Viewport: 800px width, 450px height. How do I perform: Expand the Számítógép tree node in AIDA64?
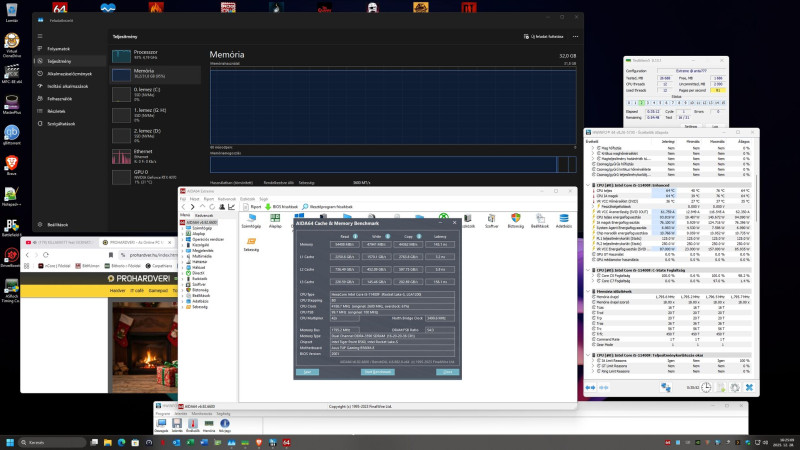(181, 226)
